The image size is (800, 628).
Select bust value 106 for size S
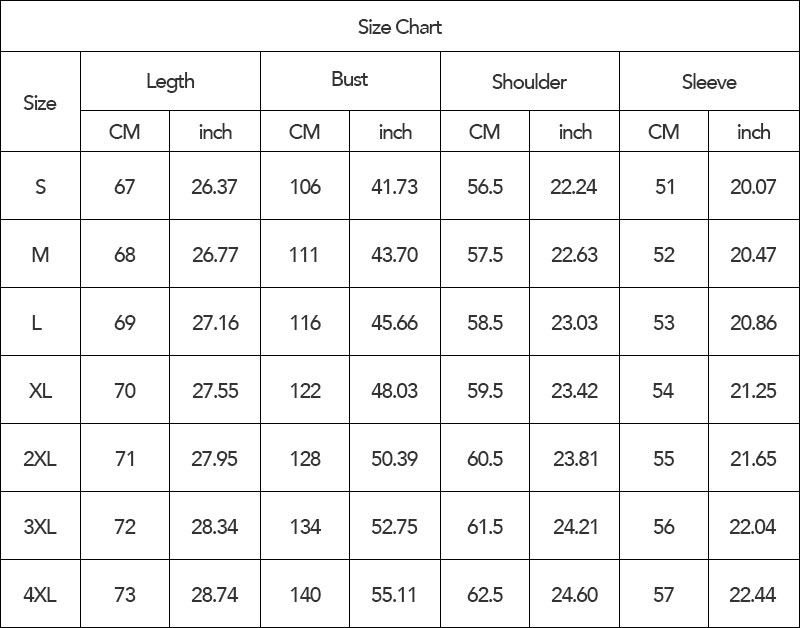(x=305, y=186)
